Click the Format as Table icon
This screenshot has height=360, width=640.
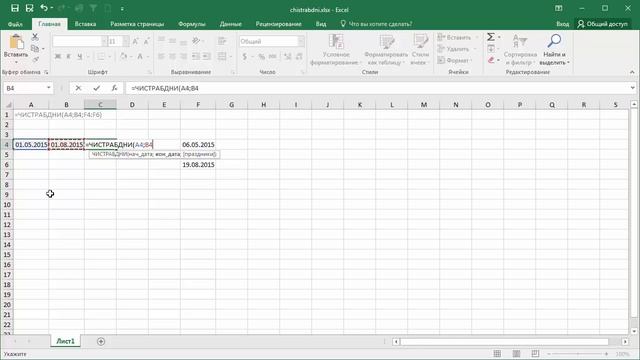click(x=386, y=42)
